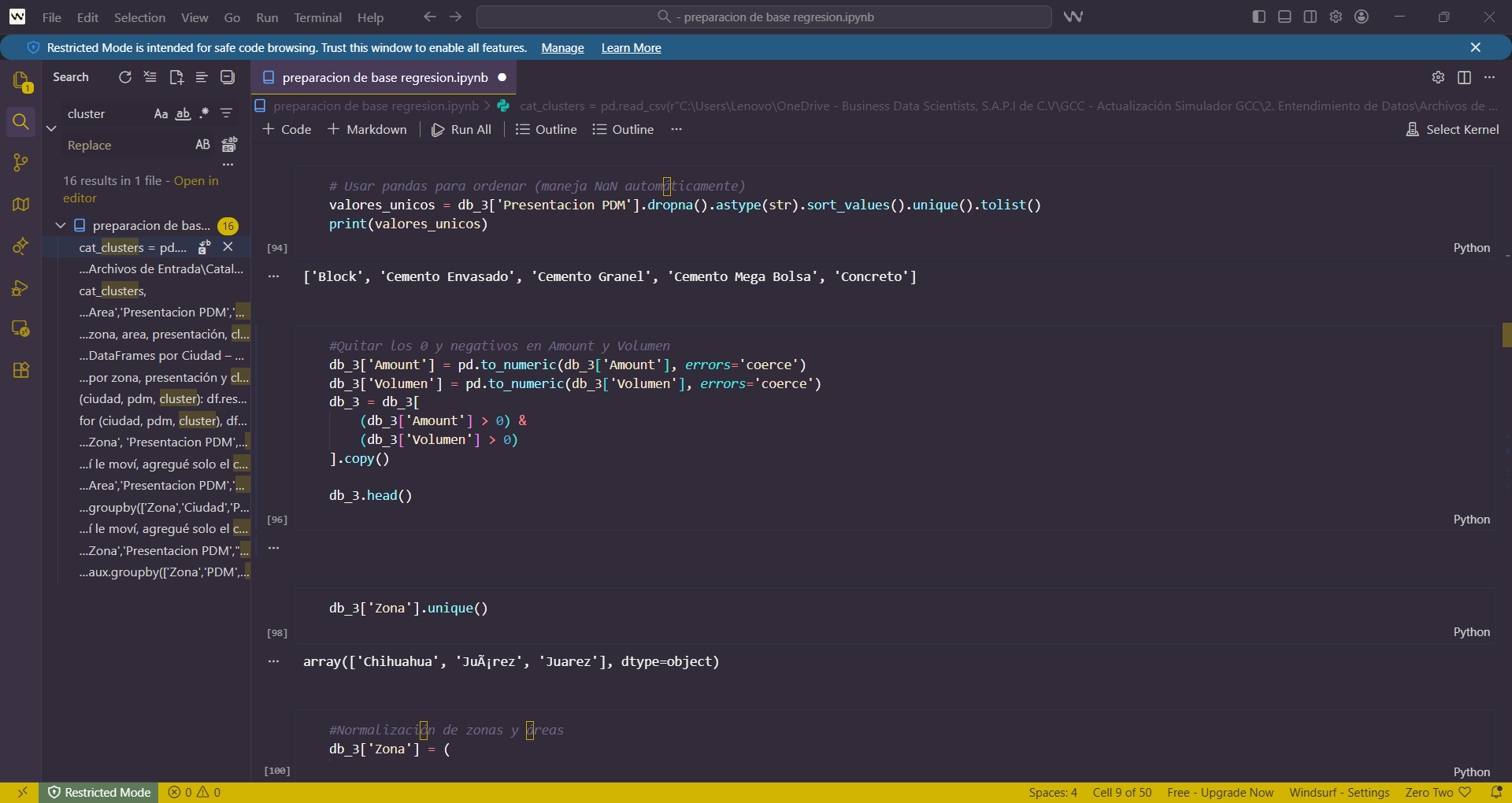Viewport: 1512px width, 803px height.
Task: Collapse the Replace field with its chevron
Action: tap(50, 128)
